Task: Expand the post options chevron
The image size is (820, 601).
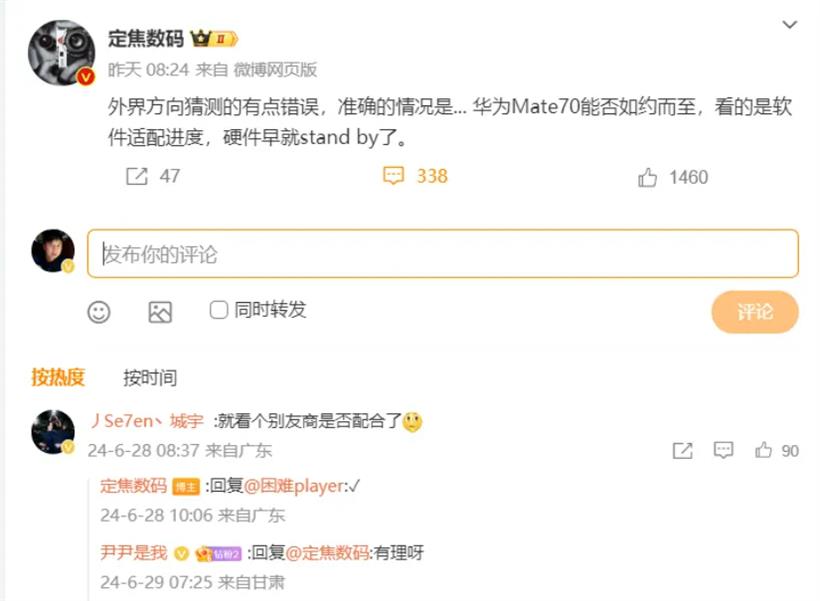Action: coord(789,25)
